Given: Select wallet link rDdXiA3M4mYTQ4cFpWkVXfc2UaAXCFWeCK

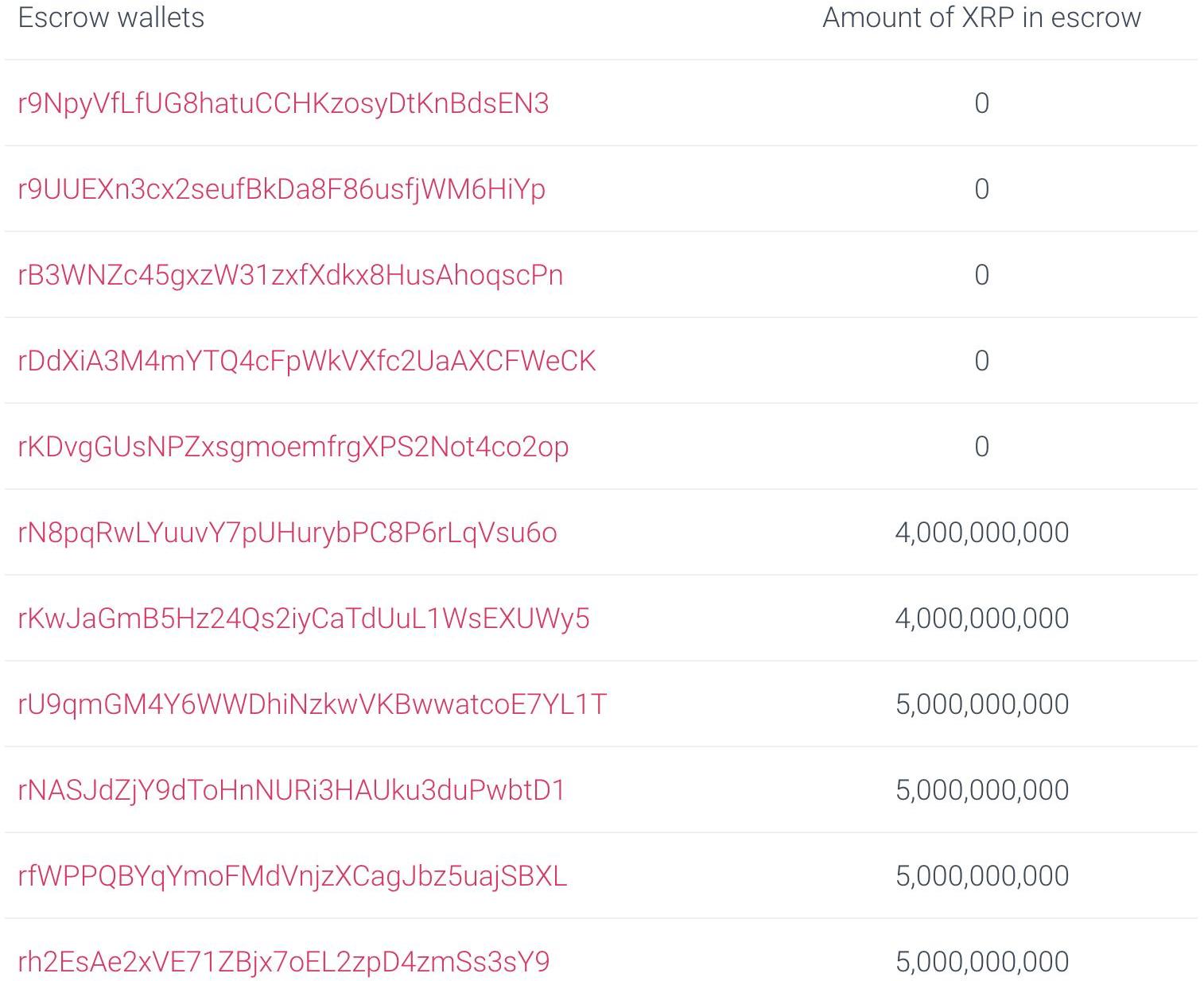Looking at the screenshot, I should click(306, 361).
